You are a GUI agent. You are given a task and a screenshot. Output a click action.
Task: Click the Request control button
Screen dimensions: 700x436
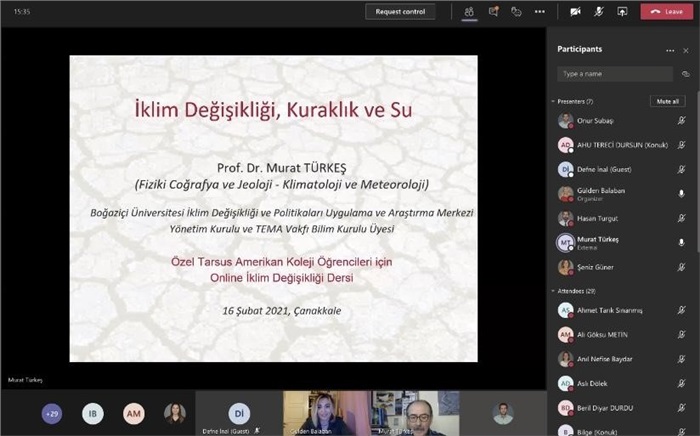tap(400, 12)
